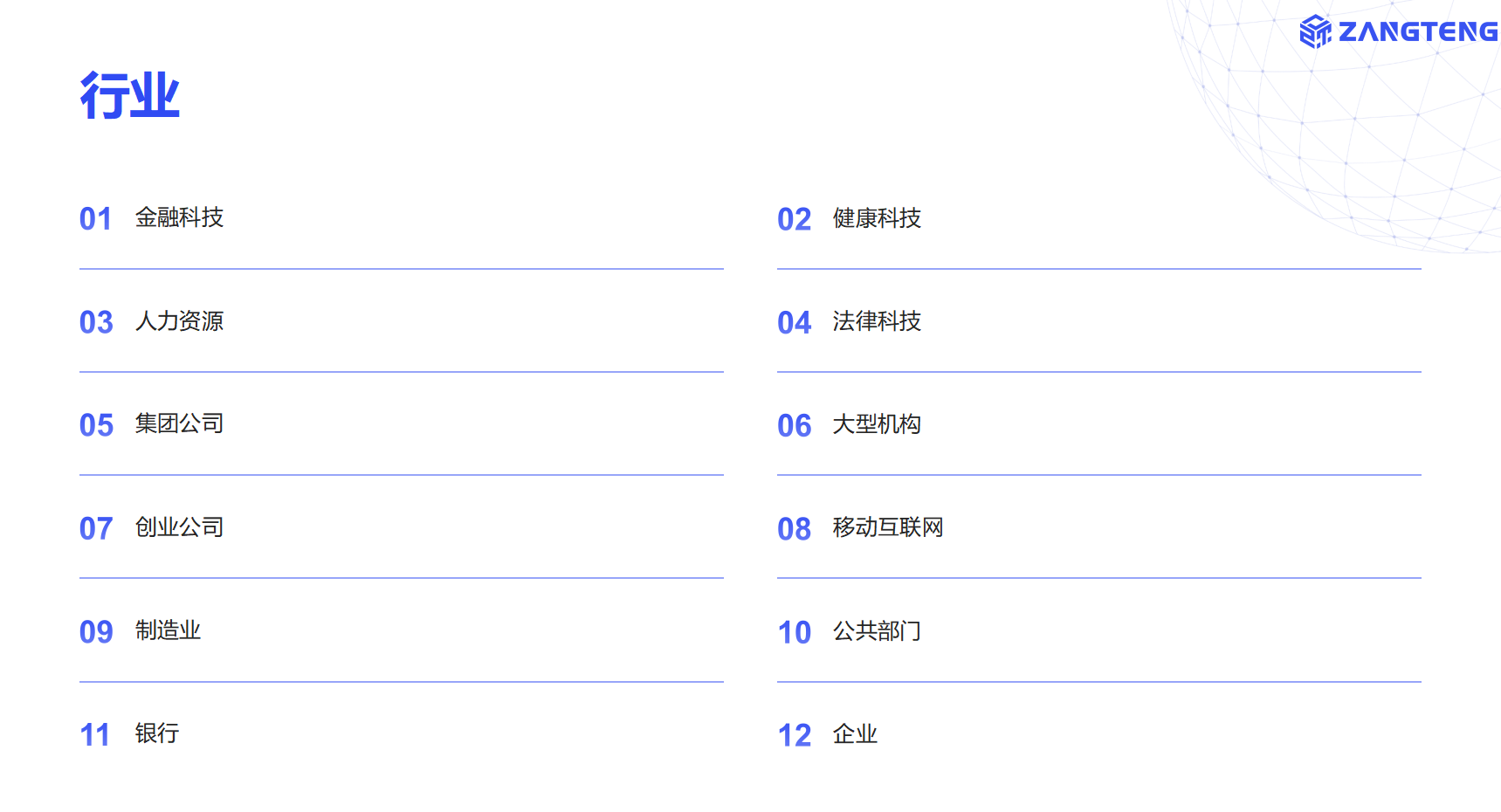Click the ZANGTENG brand name text
Image resolution: width=1501 pixels, height=812 pixels.
(1417, 32)
